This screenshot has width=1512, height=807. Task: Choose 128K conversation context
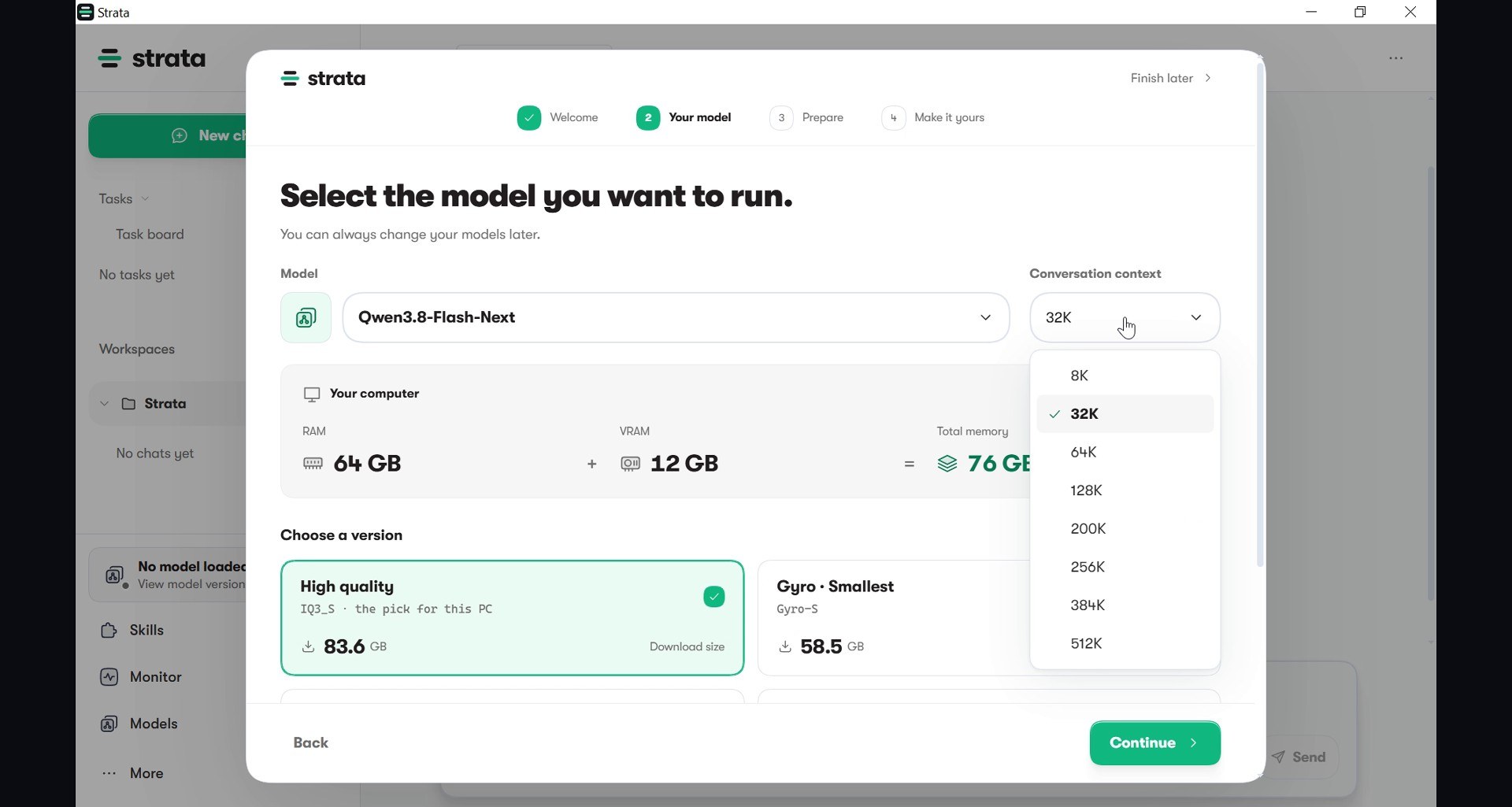[1125, 490]
